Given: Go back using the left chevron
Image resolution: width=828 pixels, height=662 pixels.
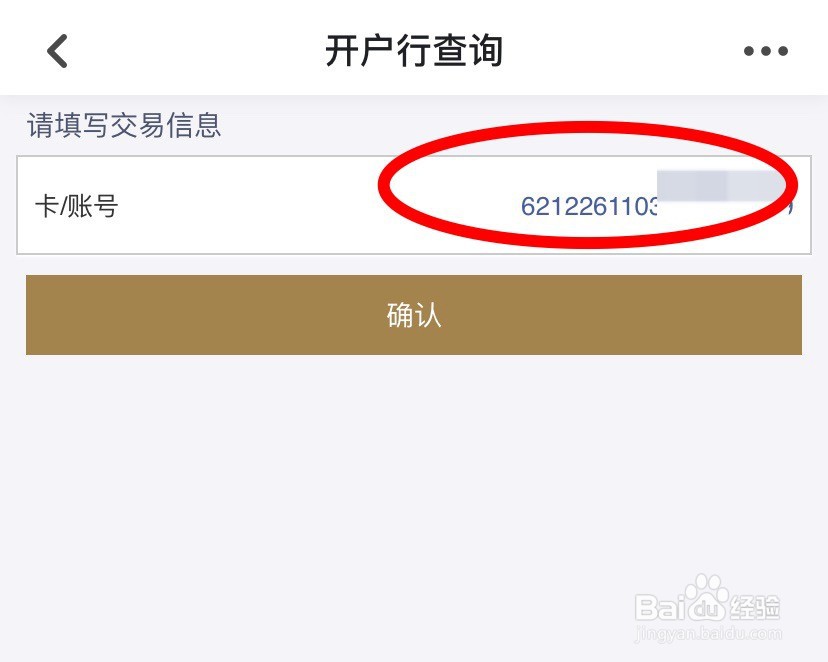Looking at the screenshot, I should (58, 51).
